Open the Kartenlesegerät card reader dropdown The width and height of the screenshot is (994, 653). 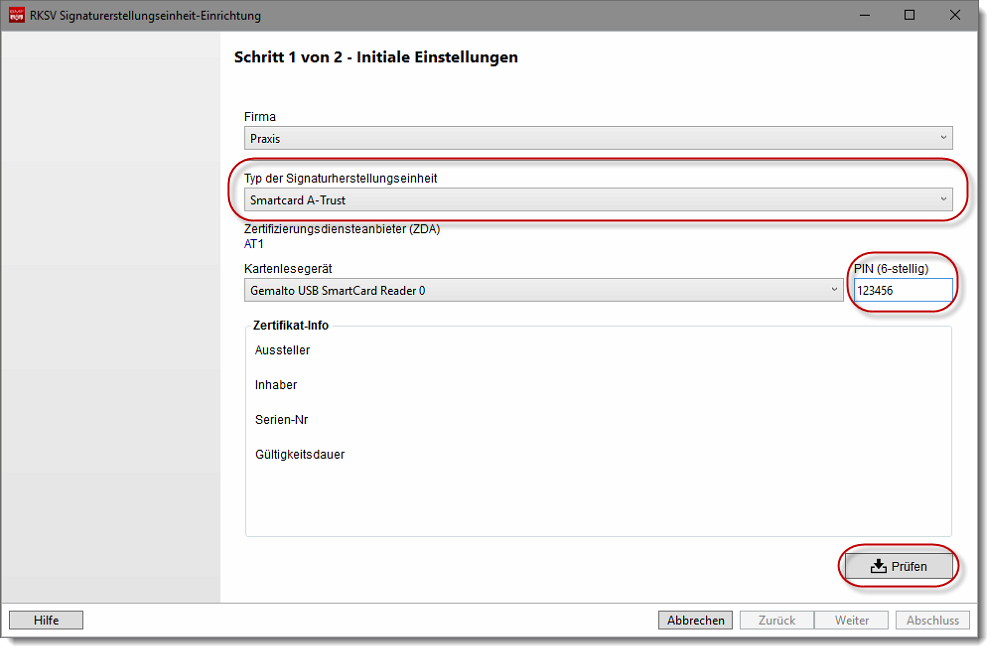pyautogui.click(x=544, y=290)
